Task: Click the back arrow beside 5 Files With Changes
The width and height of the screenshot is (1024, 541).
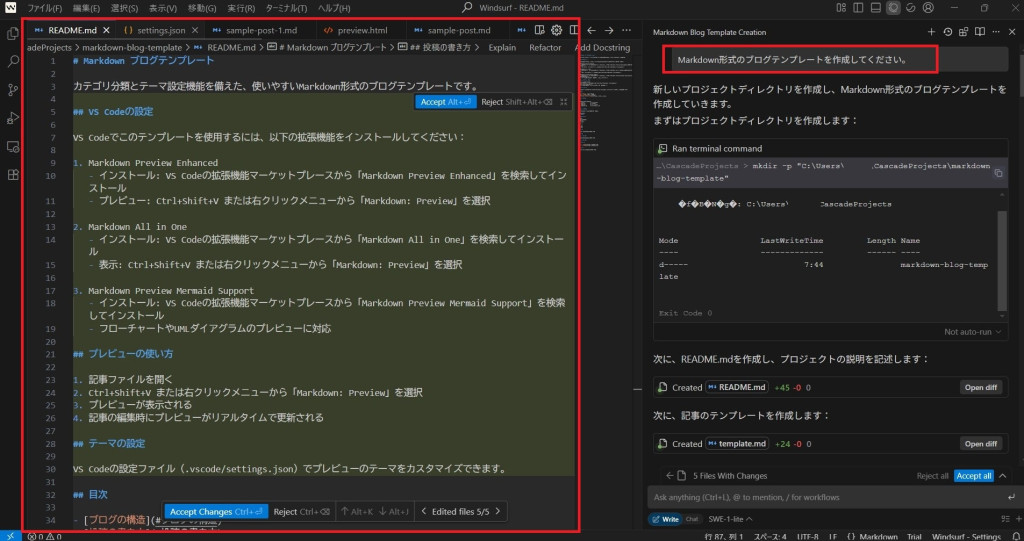Action: click(669, 476)
